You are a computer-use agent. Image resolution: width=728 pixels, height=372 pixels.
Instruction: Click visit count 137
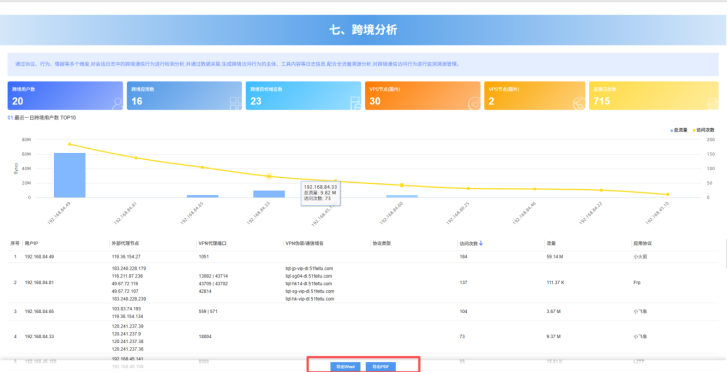(x=463, y=283)
